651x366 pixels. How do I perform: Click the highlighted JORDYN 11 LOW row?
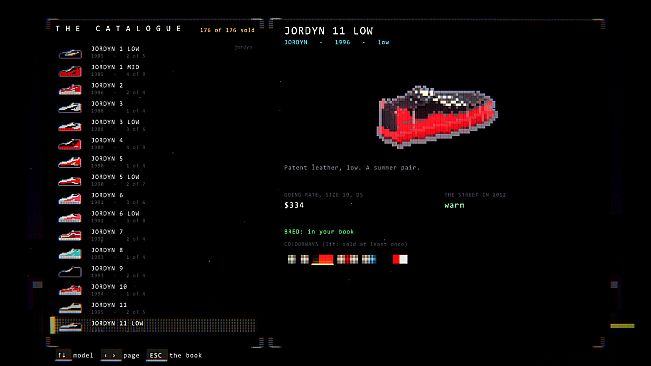coord(153,325)
